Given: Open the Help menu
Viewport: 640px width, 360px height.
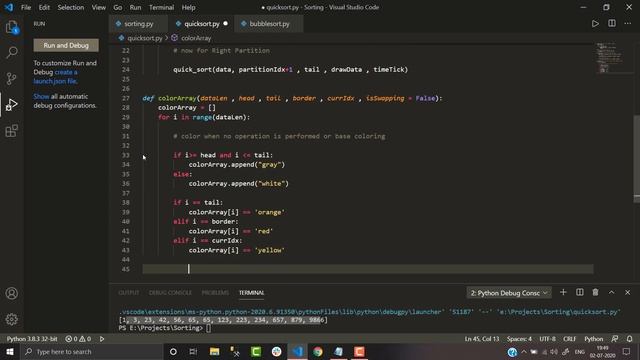Looking at the screenshot, I should click(188, 7).
